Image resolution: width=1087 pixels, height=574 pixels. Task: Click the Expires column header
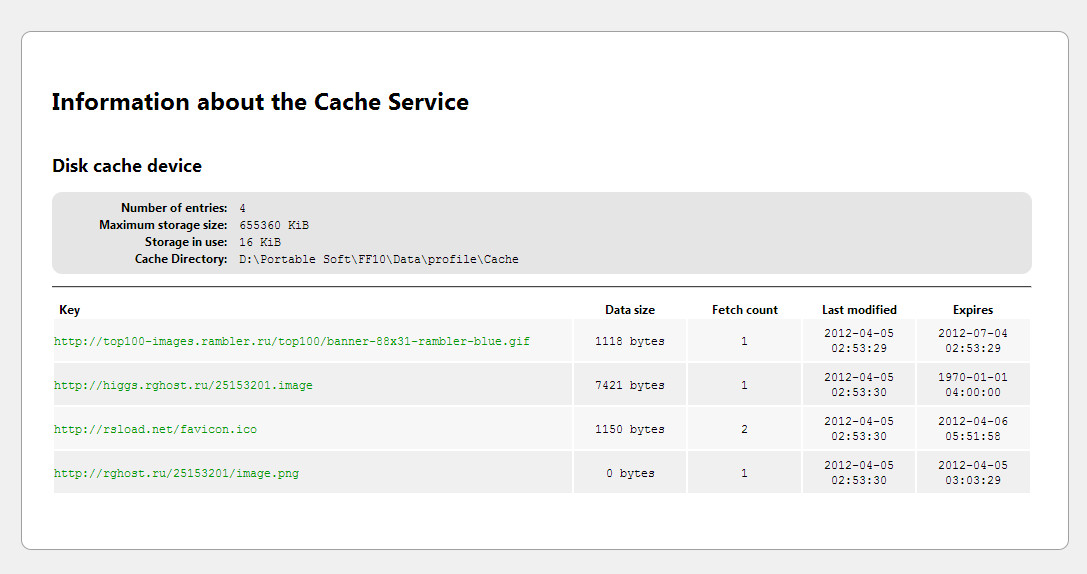(x=973, y=310)
